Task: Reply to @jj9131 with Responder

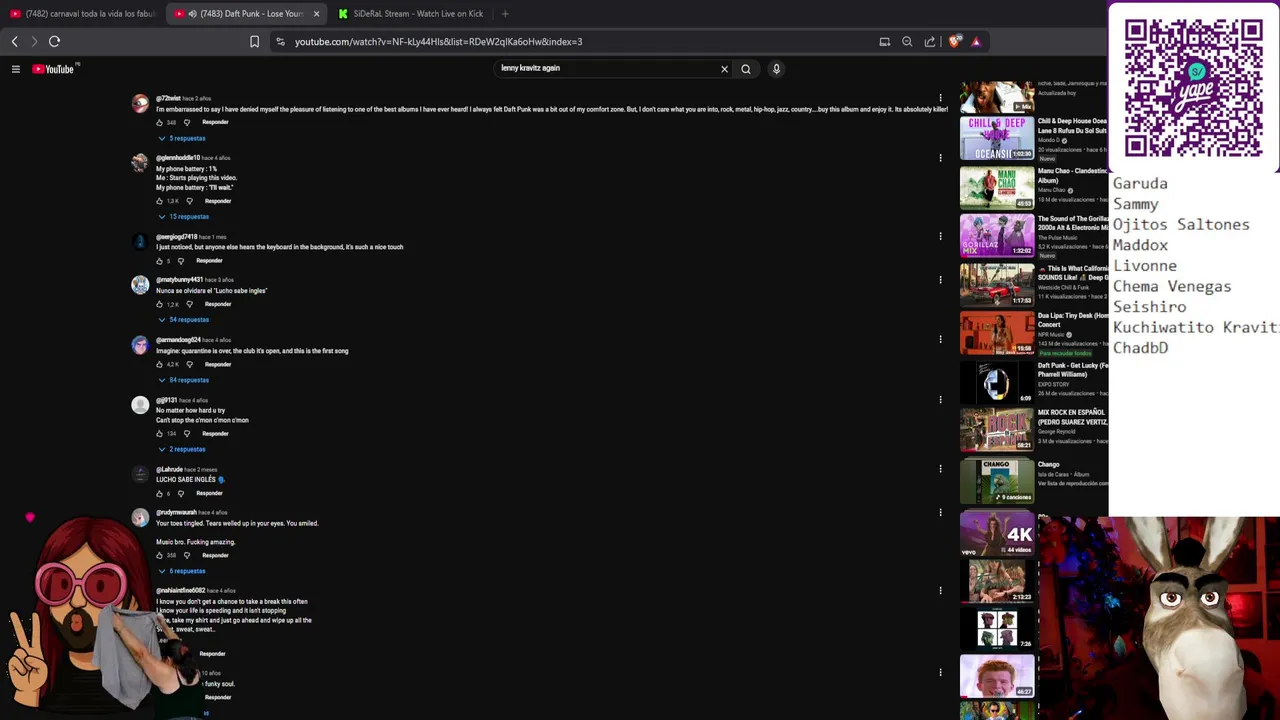Action: 215,434
